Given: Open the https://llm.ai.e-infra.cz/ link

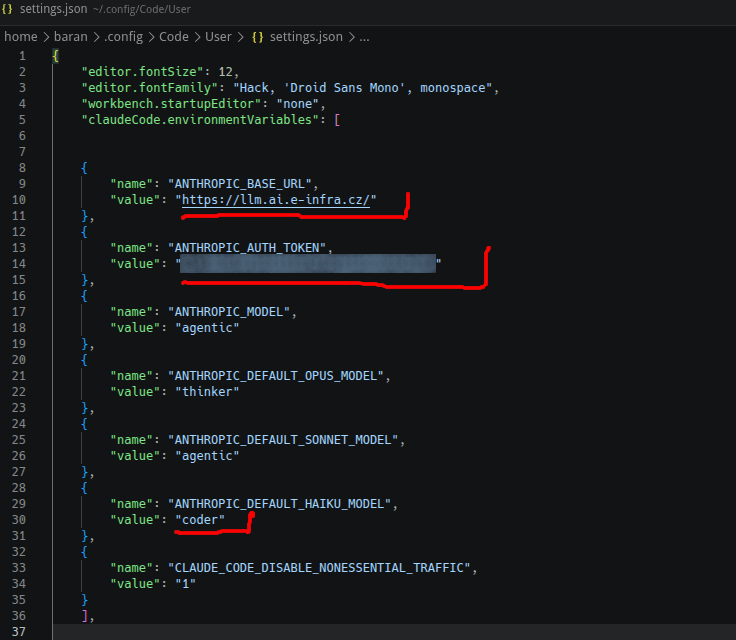Looking at the screenshot, I should click(276, 200).
